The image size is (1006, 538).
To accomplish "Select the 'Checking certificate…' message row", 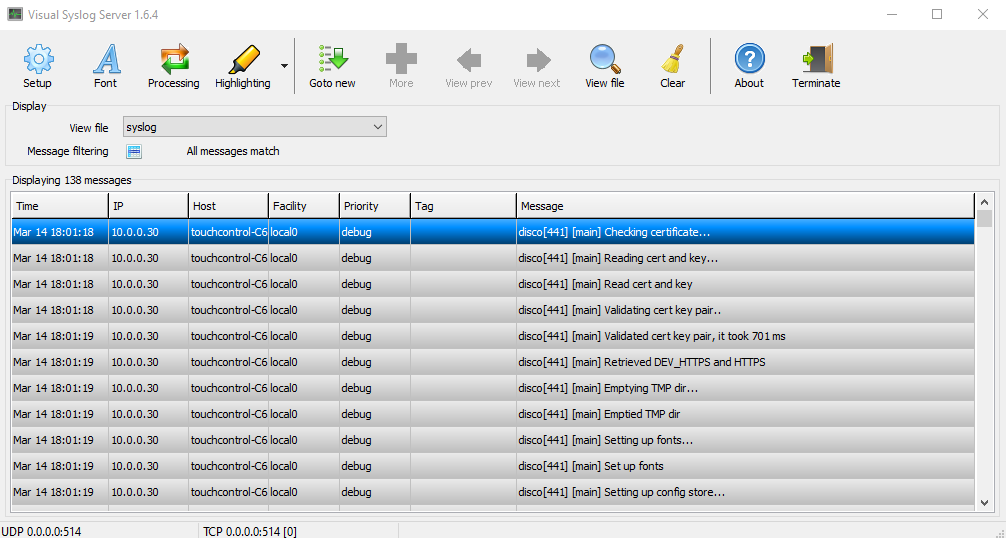I will tap(493, 232).
